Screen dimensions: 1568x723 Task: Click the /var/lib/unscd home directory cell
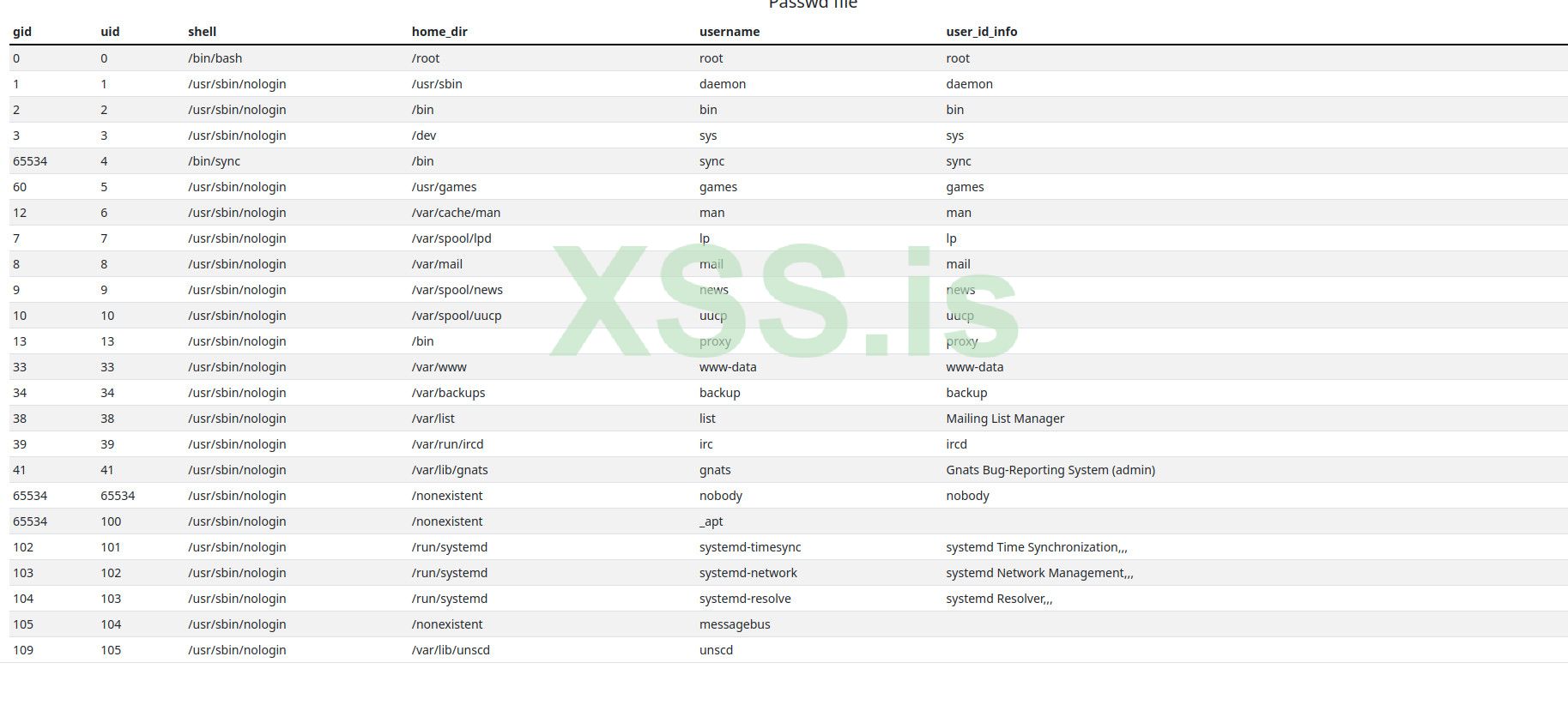(451, 650)
